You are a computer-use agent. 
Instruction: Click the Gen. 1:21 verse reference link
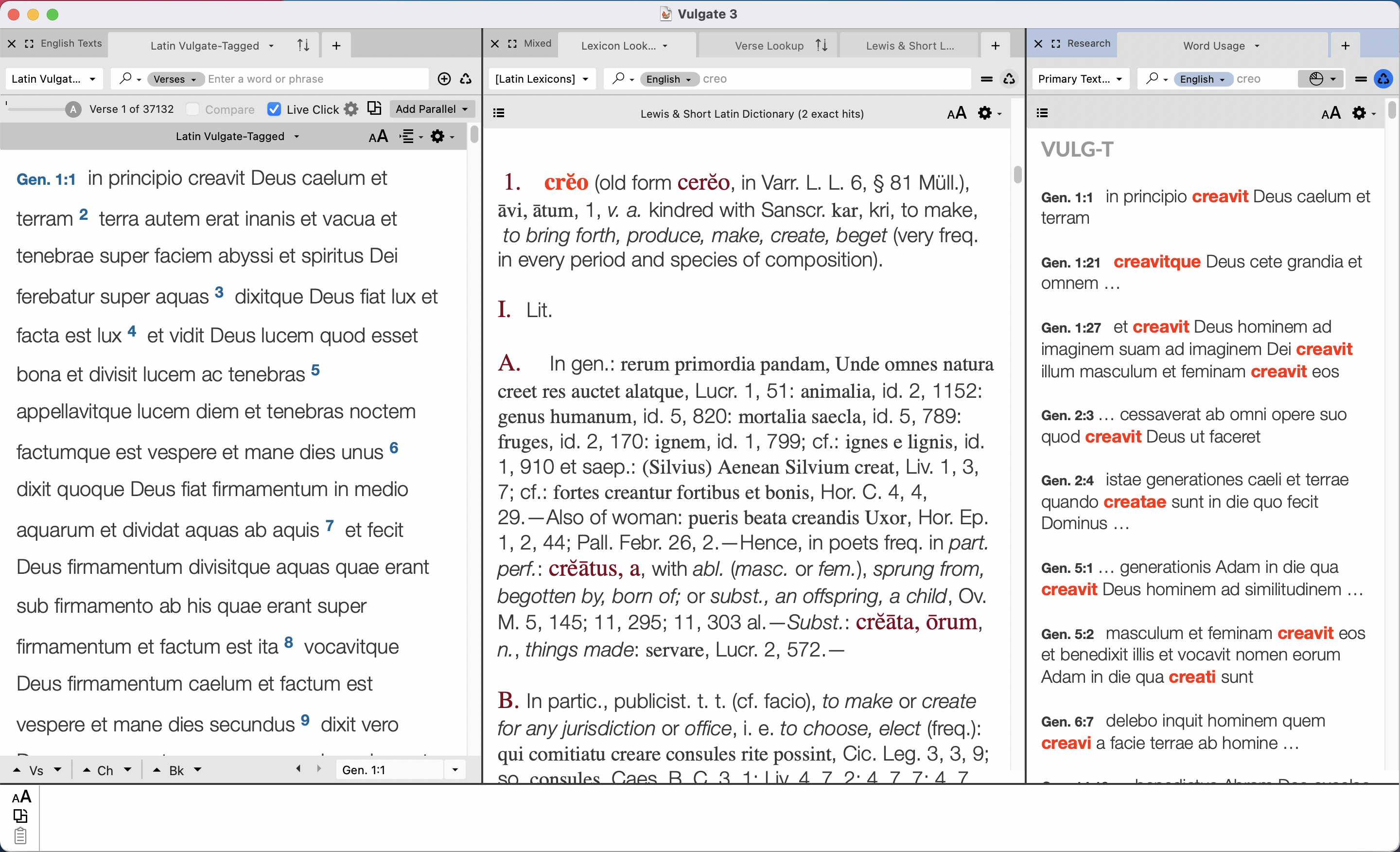point(1070,263)
